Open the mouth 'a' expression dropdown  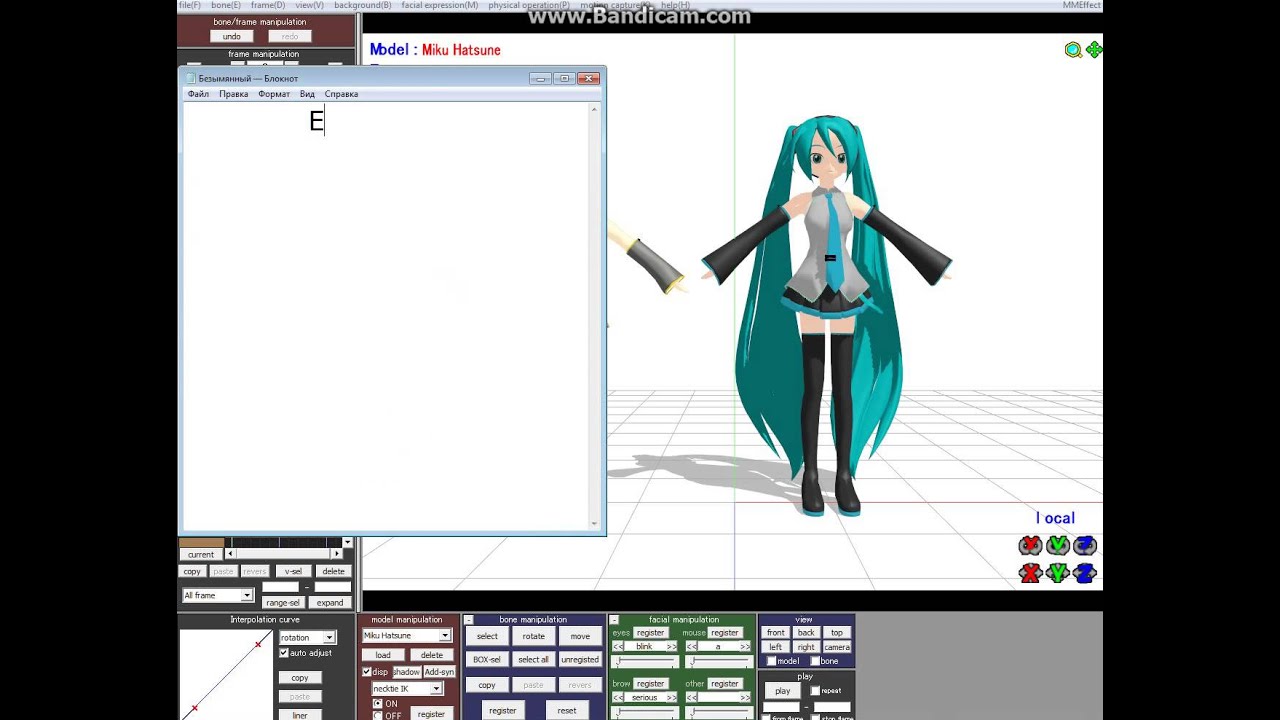pos(718,647)
